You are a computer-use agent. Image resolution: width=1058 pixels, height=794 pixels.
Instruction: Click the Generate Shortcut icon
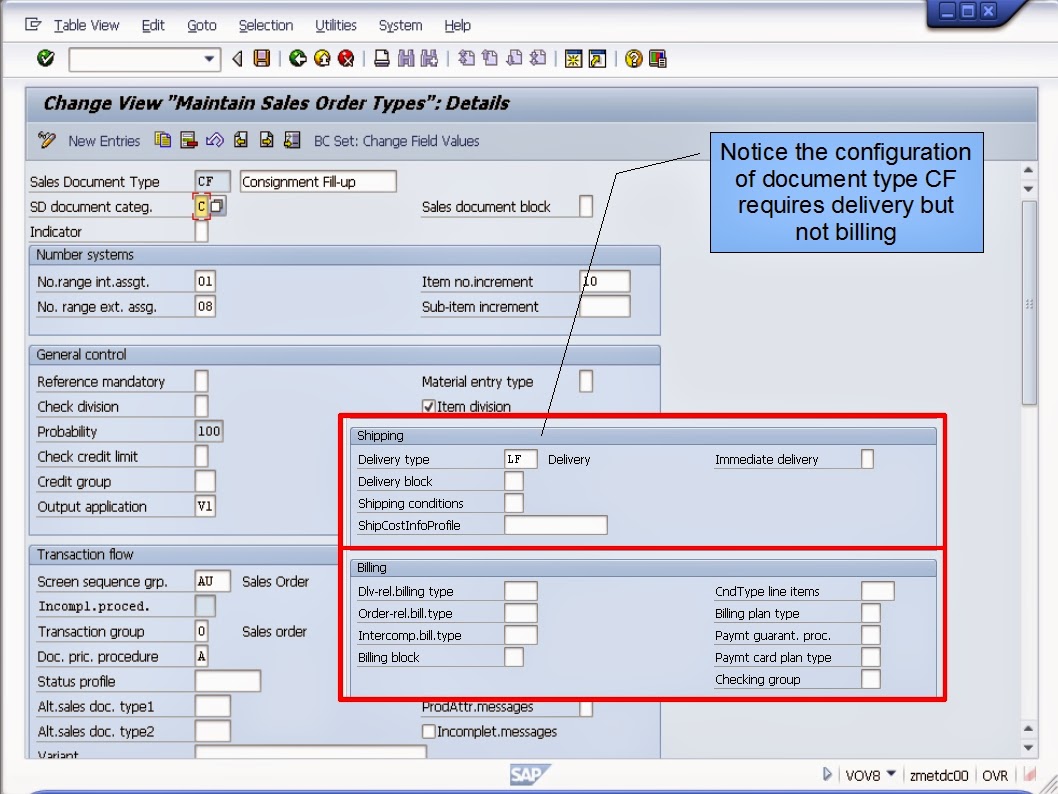(x=597, y=59)
